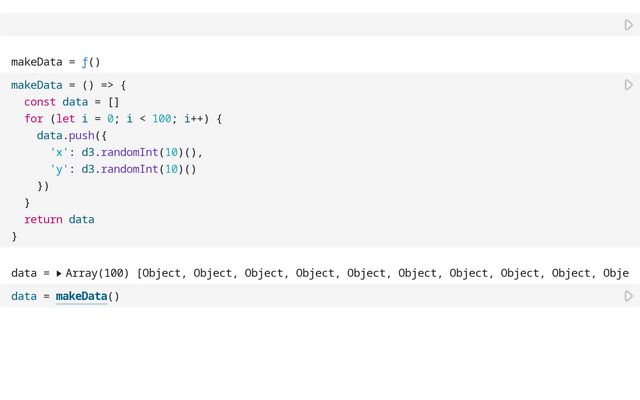Click the number 100 in loop condition
The width and height of the screenshot is (640, 400).
coord(162,119)
